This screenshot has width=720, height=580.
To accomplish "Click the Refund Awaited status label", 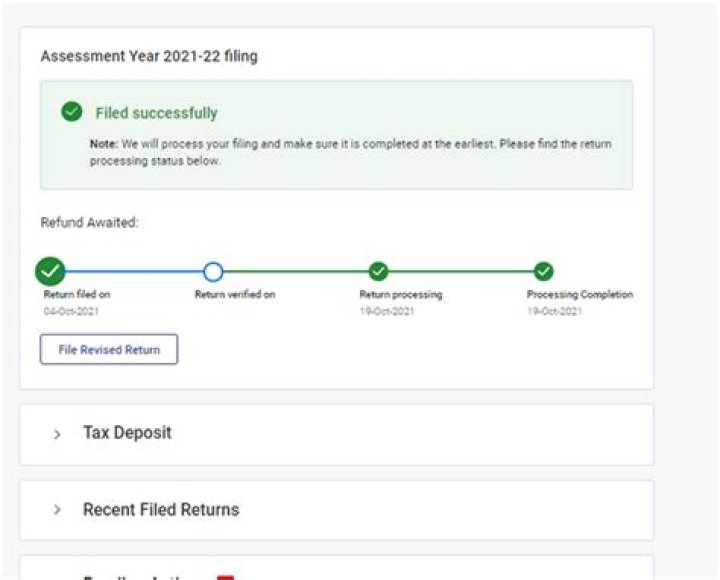I will pyautogui.click(x=89, y=222).
